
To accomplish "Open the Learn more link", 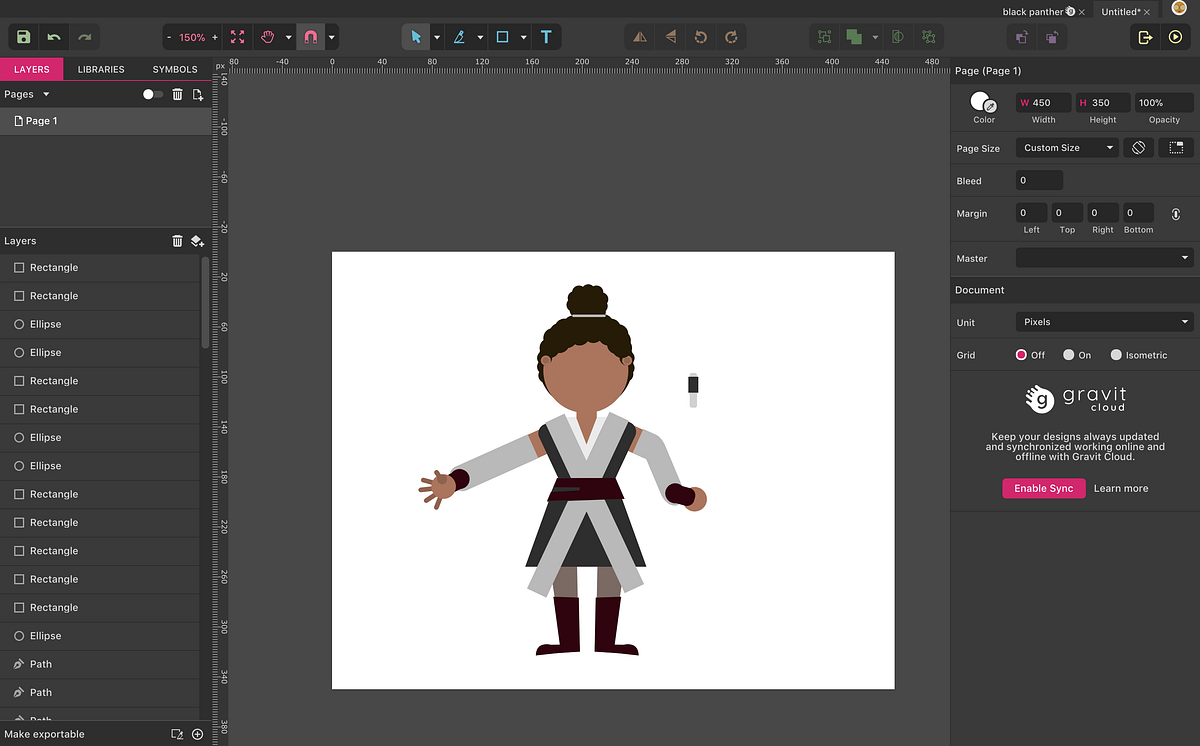I will [x=1121, y=488].
